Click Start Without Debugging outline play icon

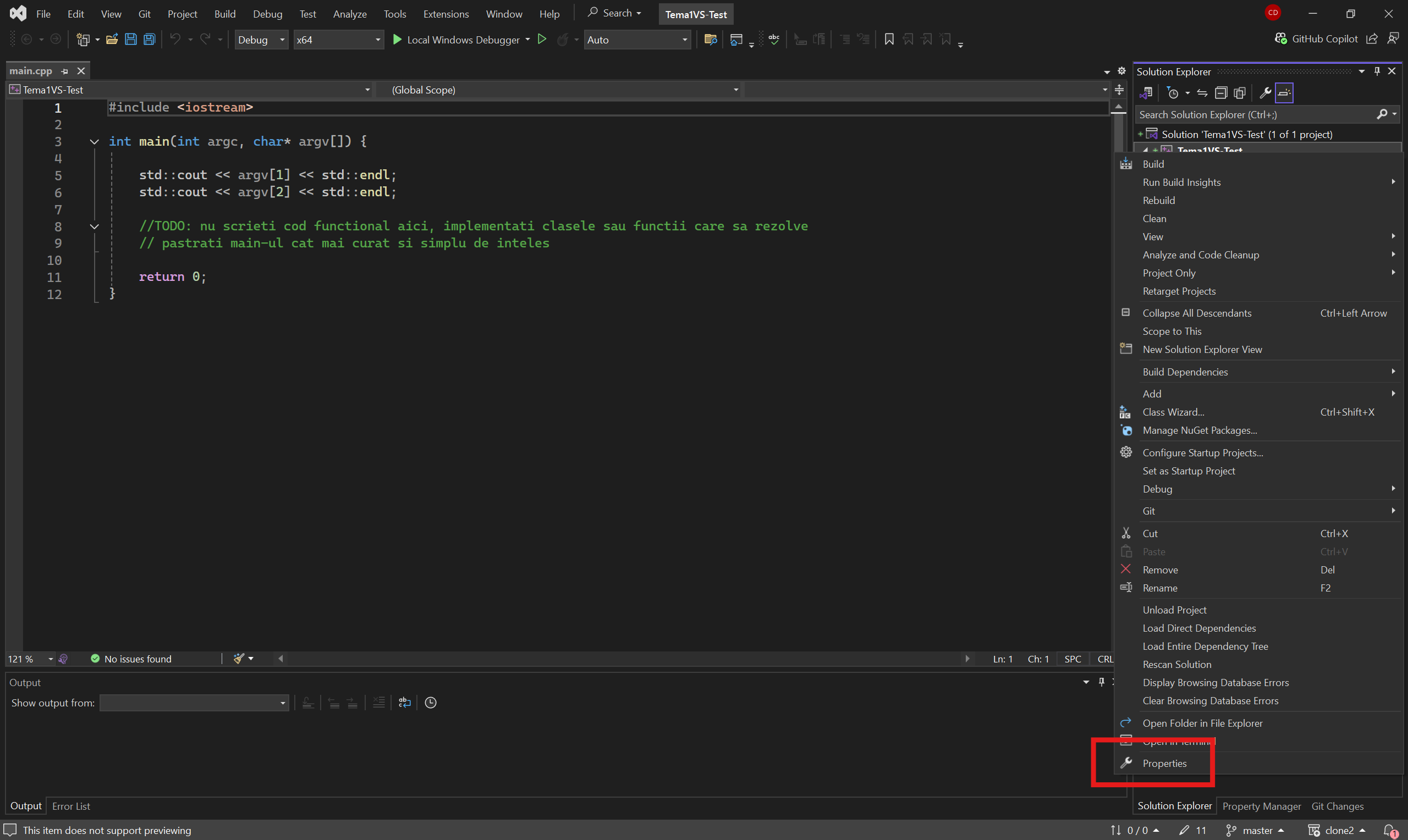click(542, 39)
